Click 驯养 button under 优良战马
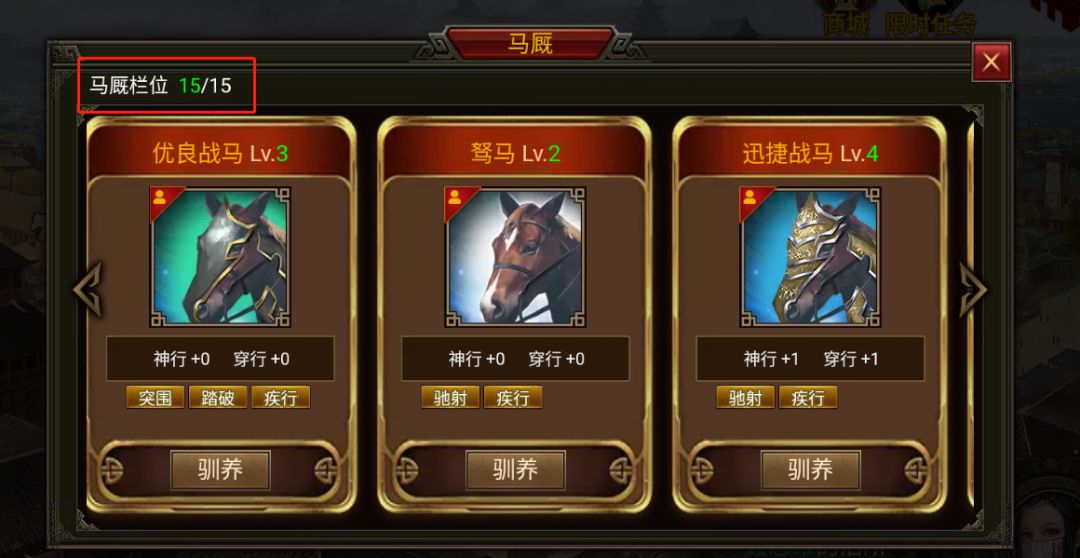 pos(220,471)
